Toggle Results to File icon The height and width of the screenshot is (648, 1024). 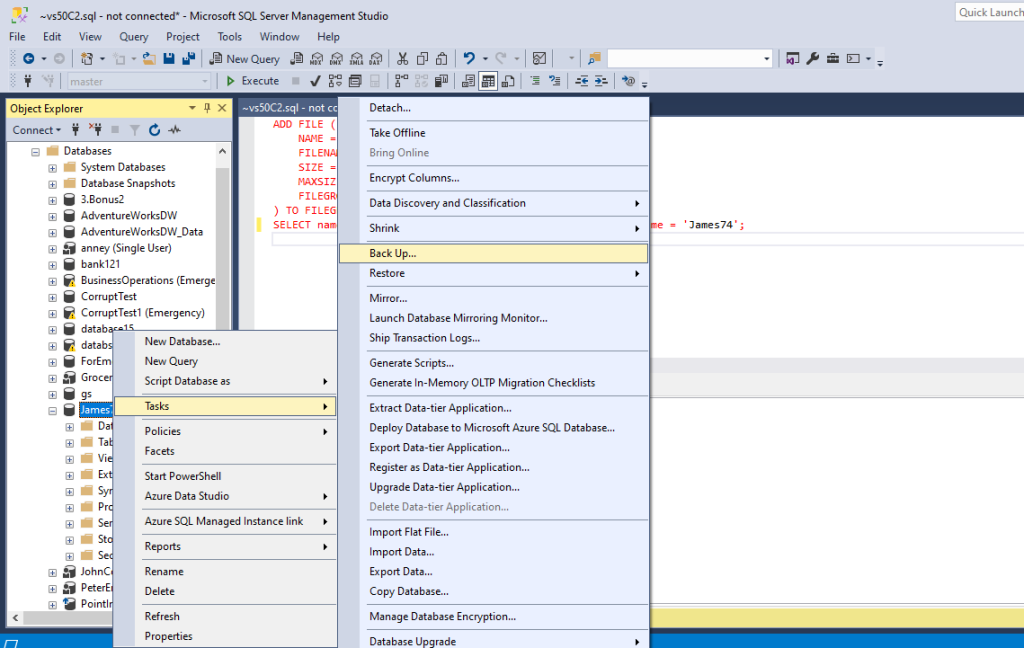click(x=508, y=81)
